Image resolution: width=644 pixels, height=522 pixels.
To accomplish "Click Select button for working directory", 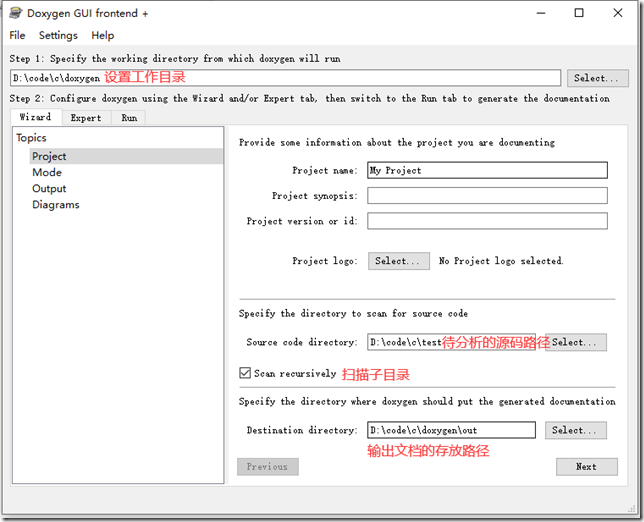I will tap(597, 78).
